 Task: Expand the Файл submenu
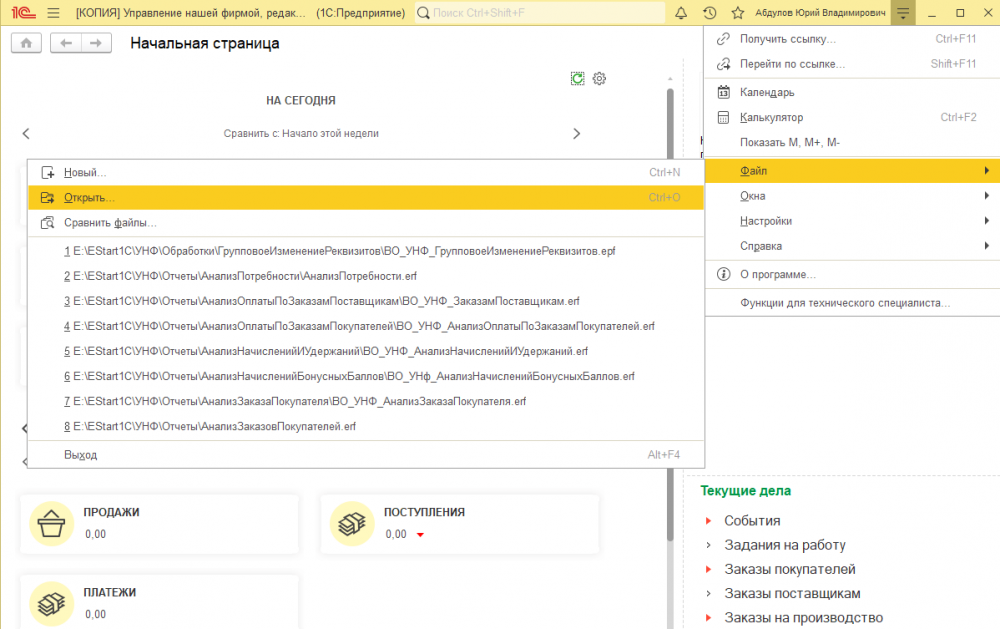point(853,171)
